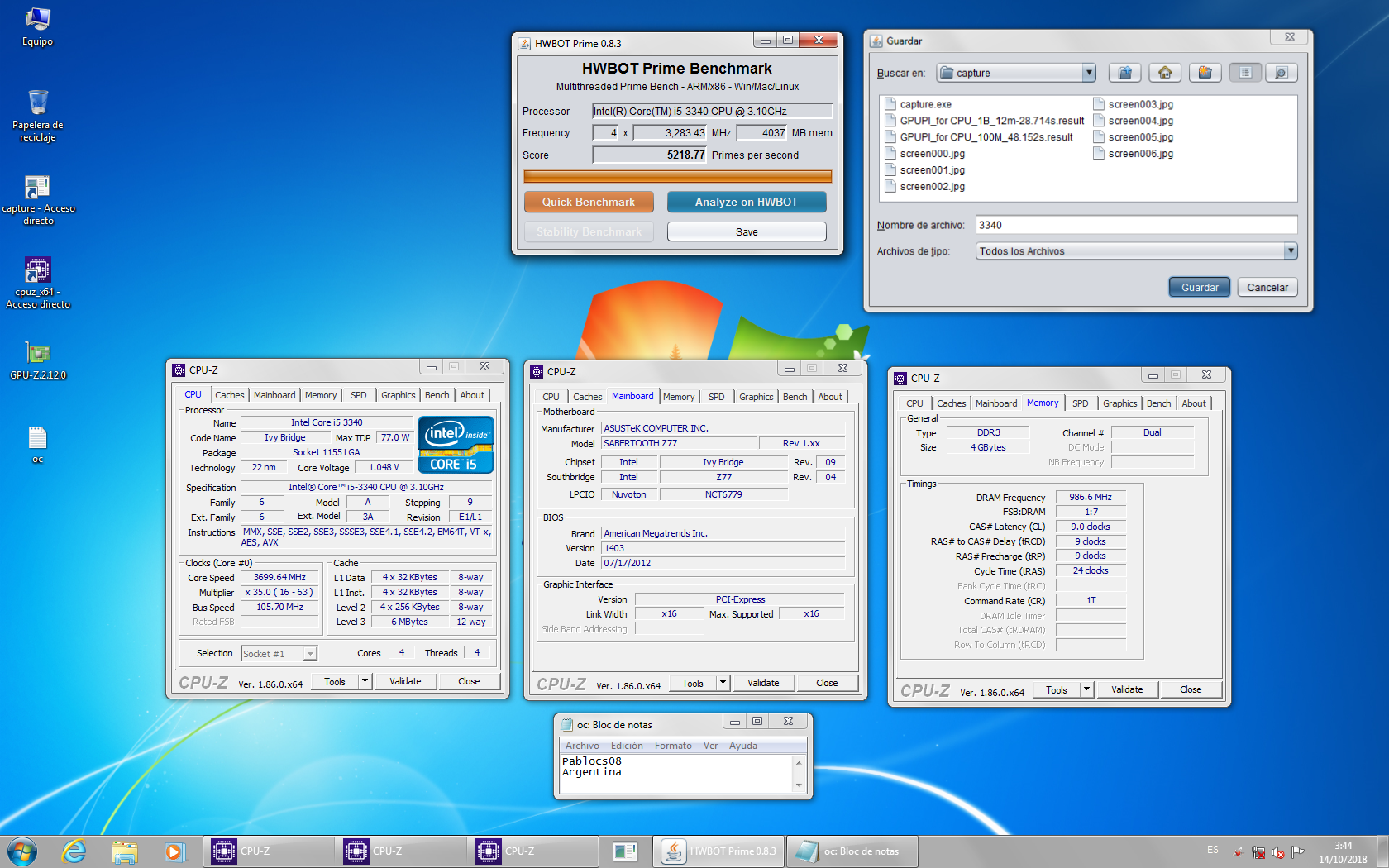Screen dimensions: 1389x868
Task: Open About tab in Memory CPU-Z window
Action: click(x=1194, y=403)
